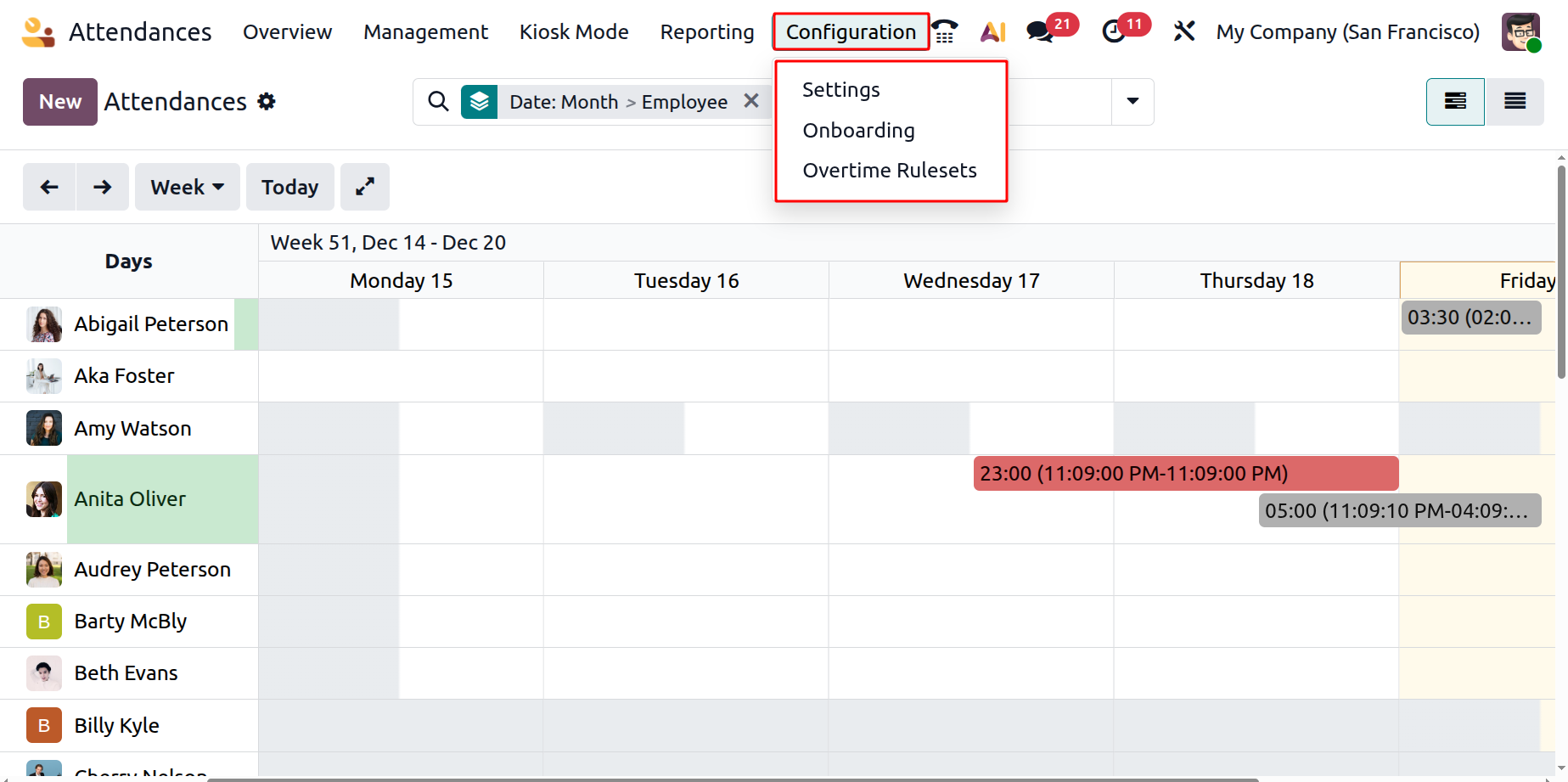Click the New attendance button
The width and height of the screenshot is (1568, 782).
60,102
